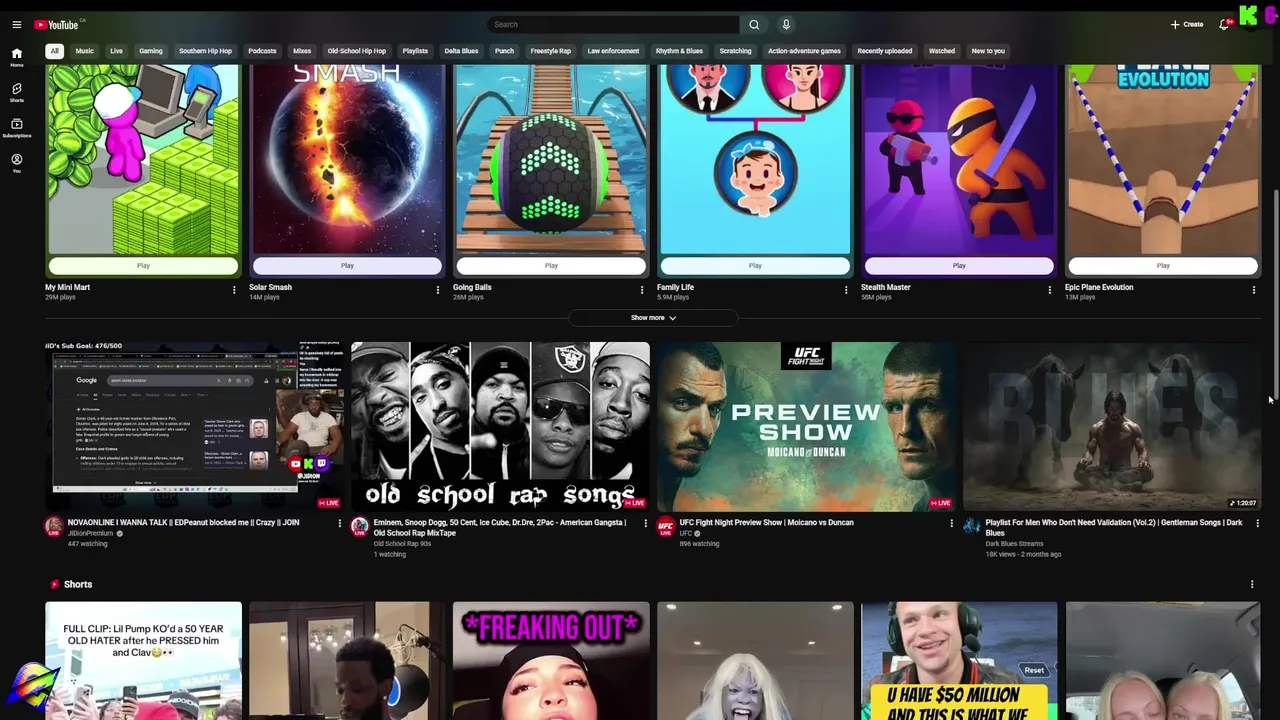Open options menu for Family Life
Viewport: 1280px width, 720px height.
pos(846,290)
